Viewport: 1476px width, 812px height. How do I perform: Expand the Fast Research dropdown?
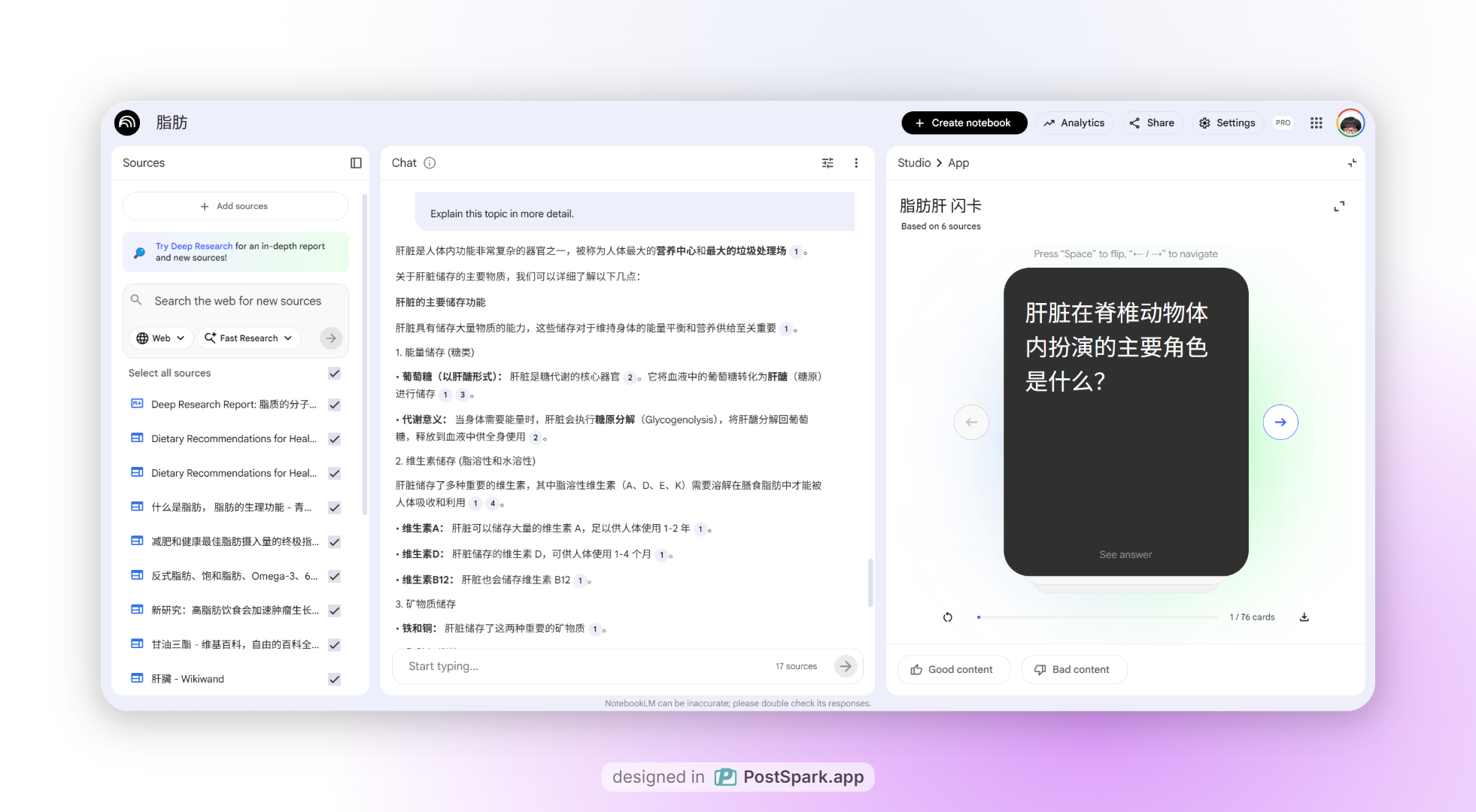(249, 338)
